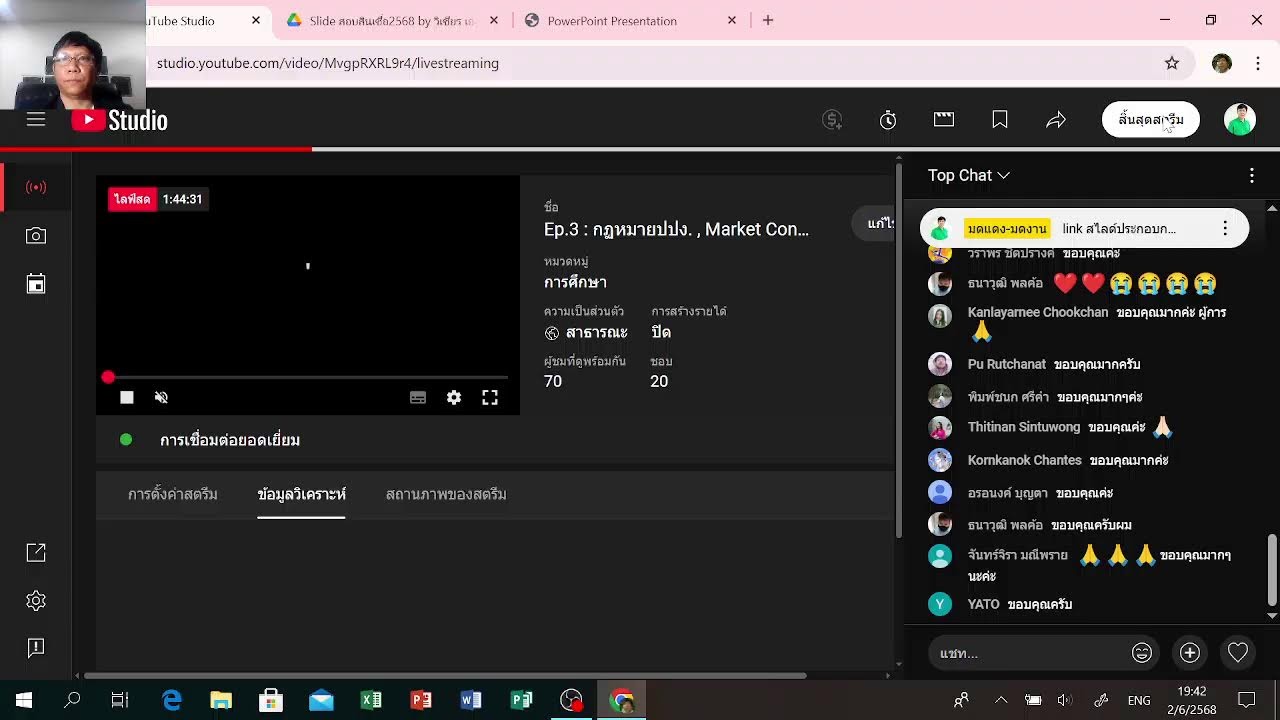1280x720 pixels.
Task: Toggle captions in the preview player
Action: point(418,398)
